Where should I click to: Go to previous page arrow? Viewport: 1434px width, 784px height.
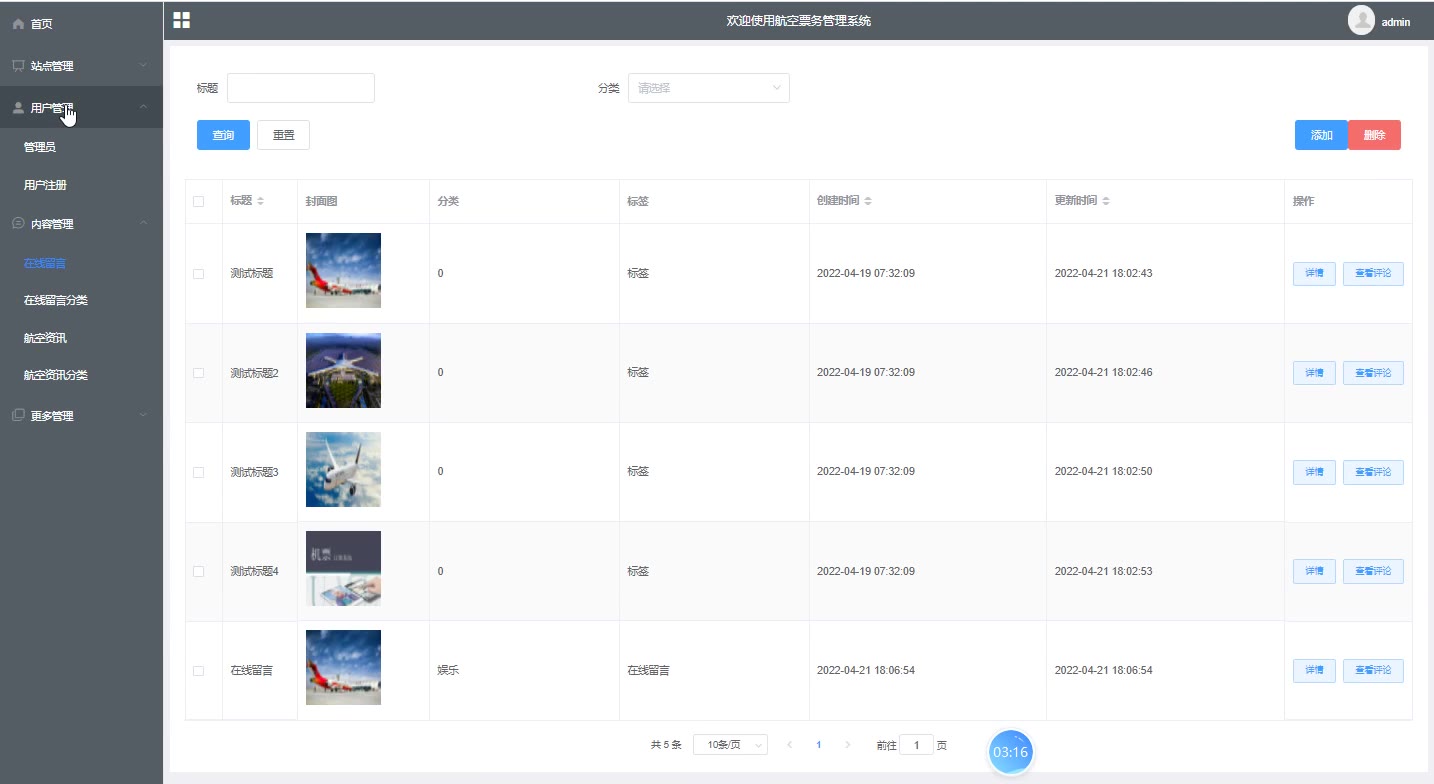[789, 745]
